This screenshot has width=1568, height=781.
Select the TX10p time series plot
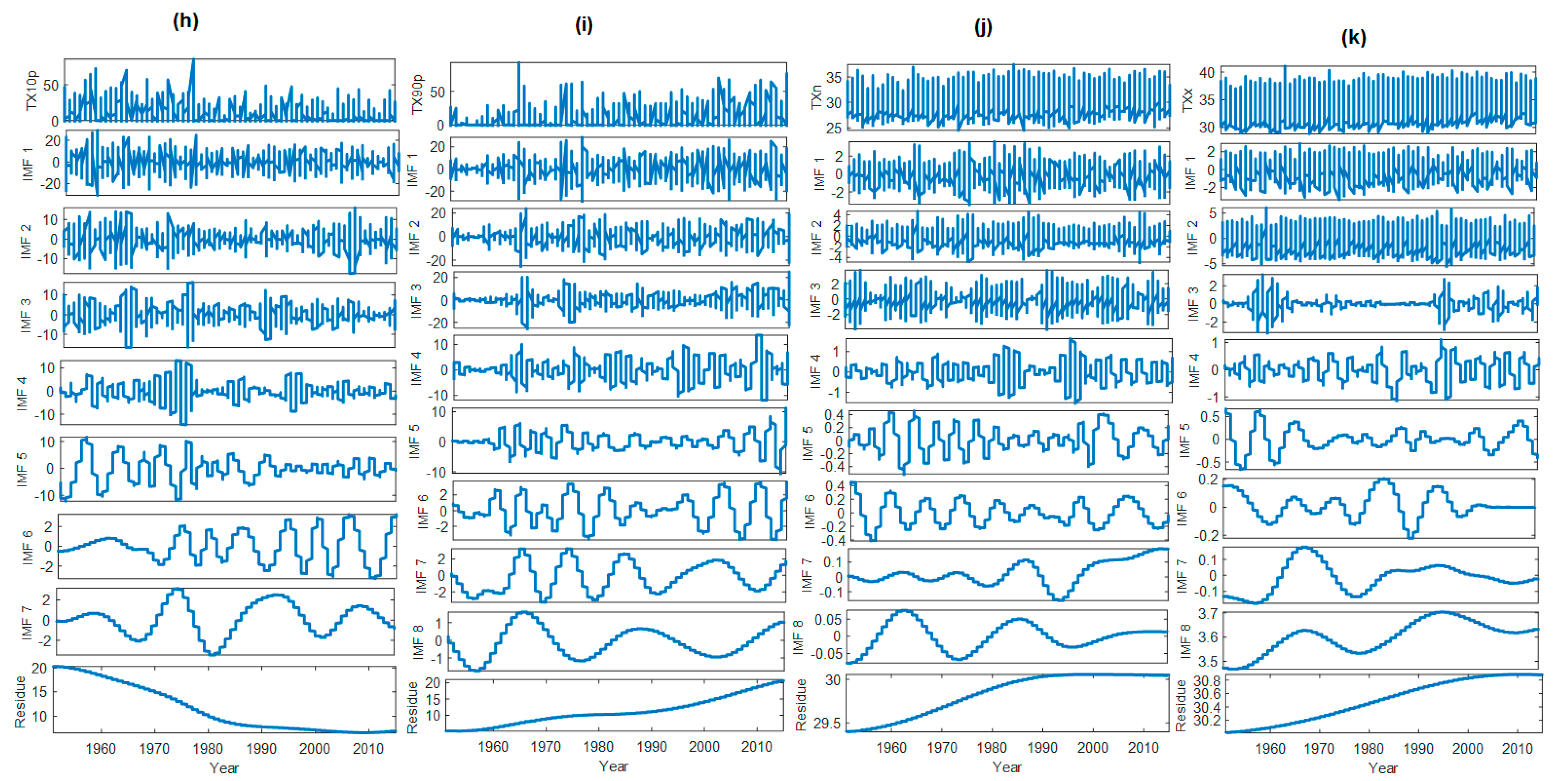pyautogui.click(x=229, y=90)
